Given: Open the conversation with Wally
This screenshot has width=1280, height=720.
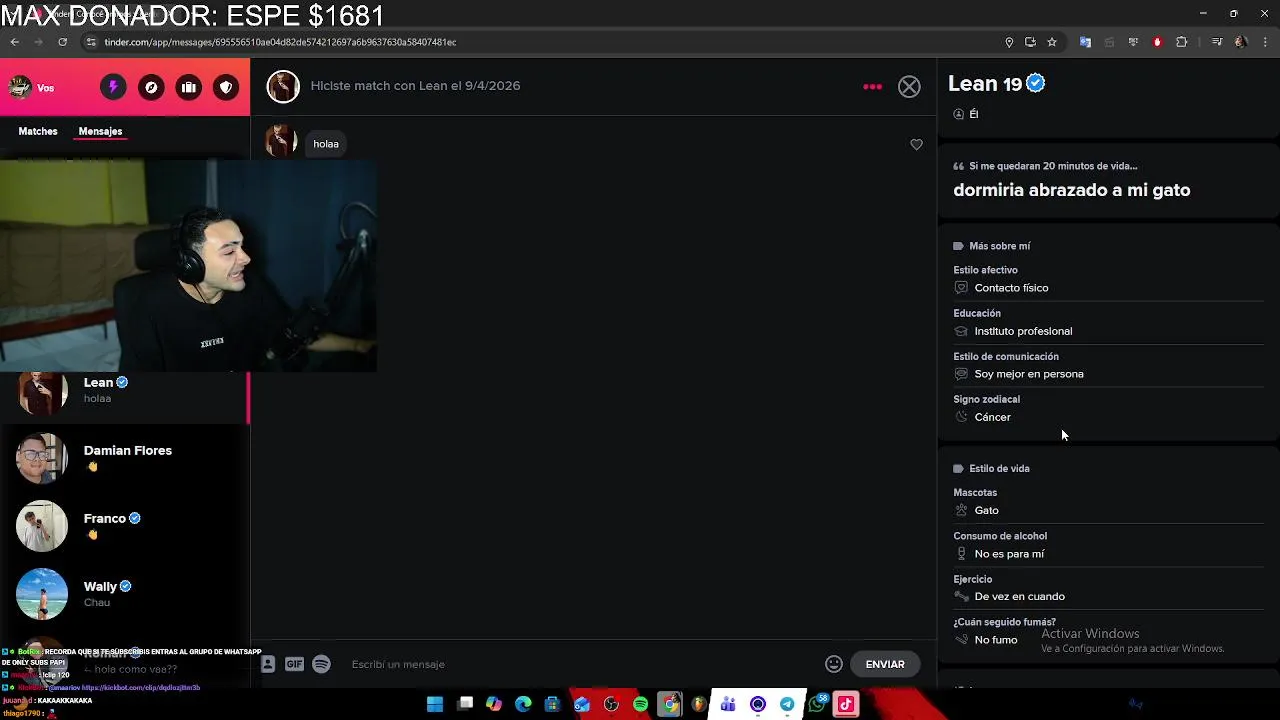Looking at the screenshot, I should point(125,594).
